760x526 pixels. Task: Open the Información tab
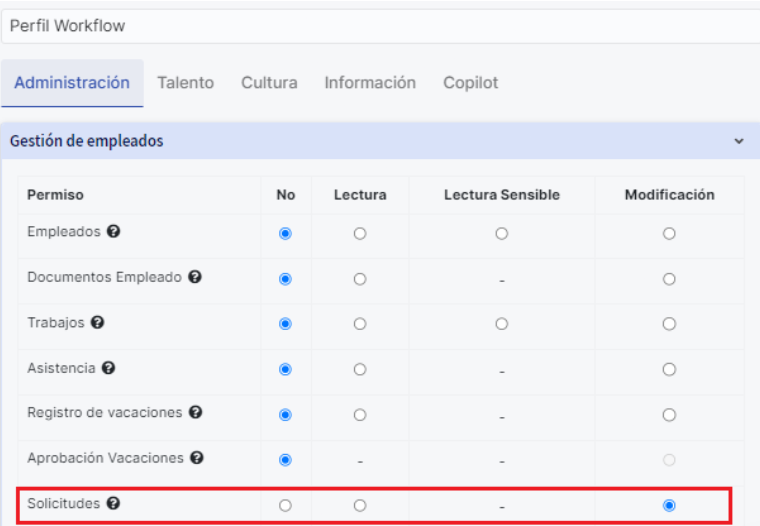tap(370, 83)
